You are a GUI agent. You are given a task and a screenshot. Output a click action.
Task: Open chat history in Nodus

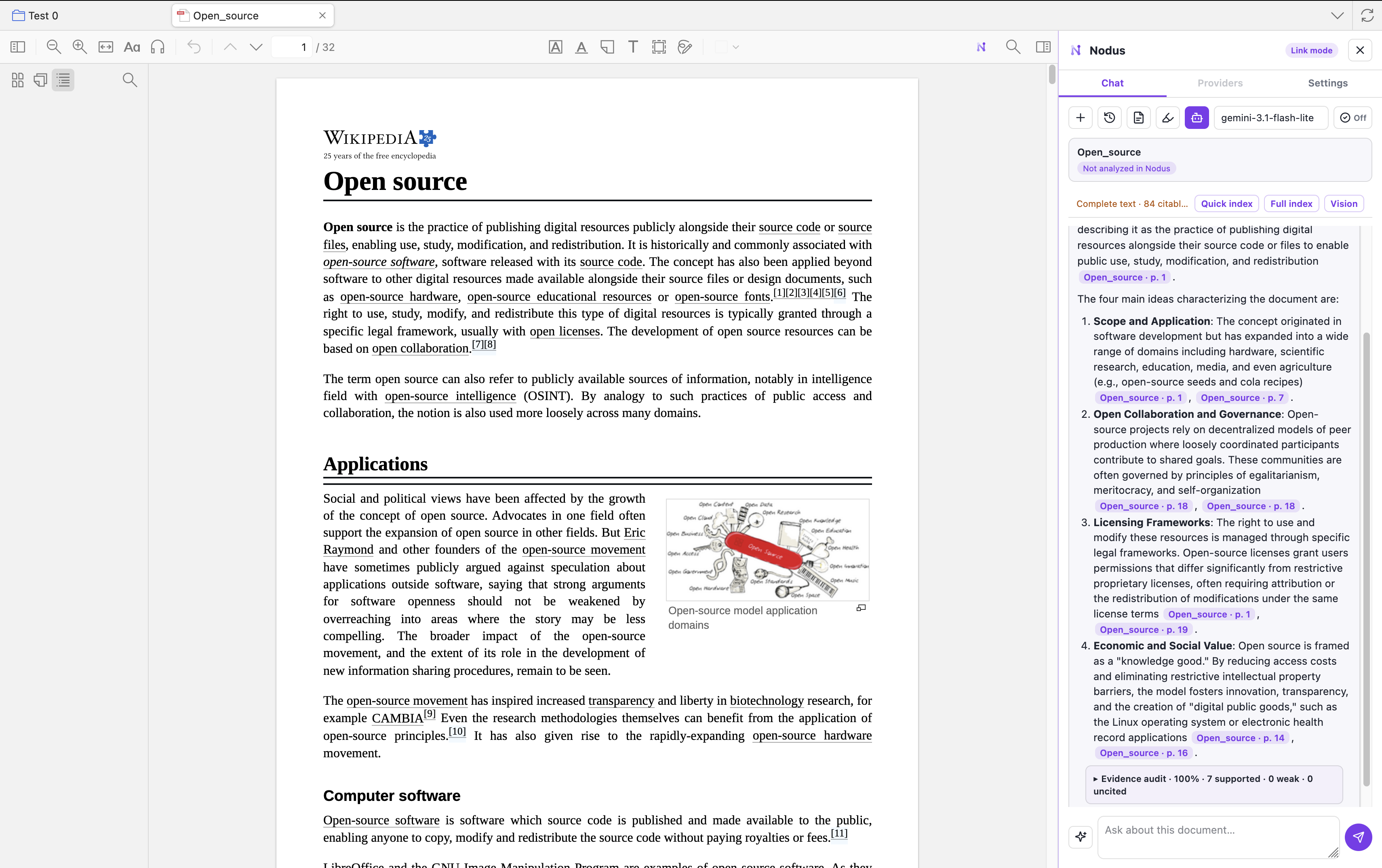click(1109, 118)
